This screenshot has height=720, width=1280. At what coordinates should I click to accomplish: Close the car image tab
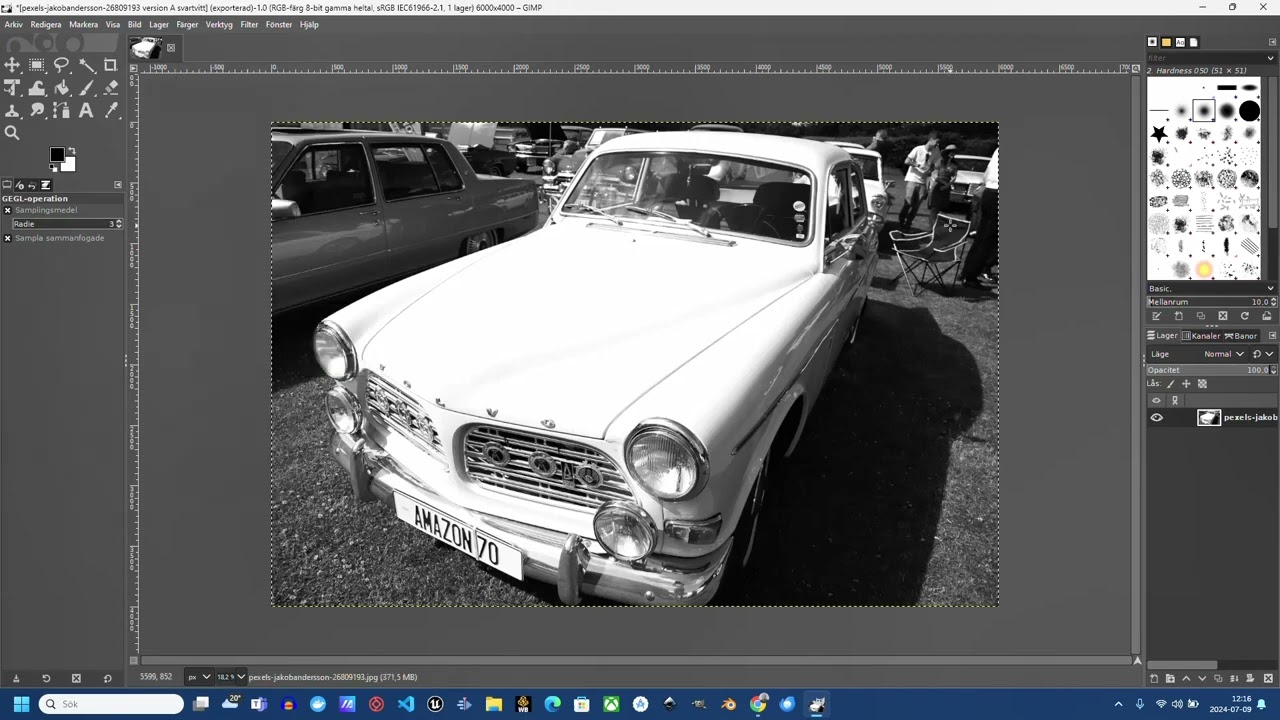(171, 48)
